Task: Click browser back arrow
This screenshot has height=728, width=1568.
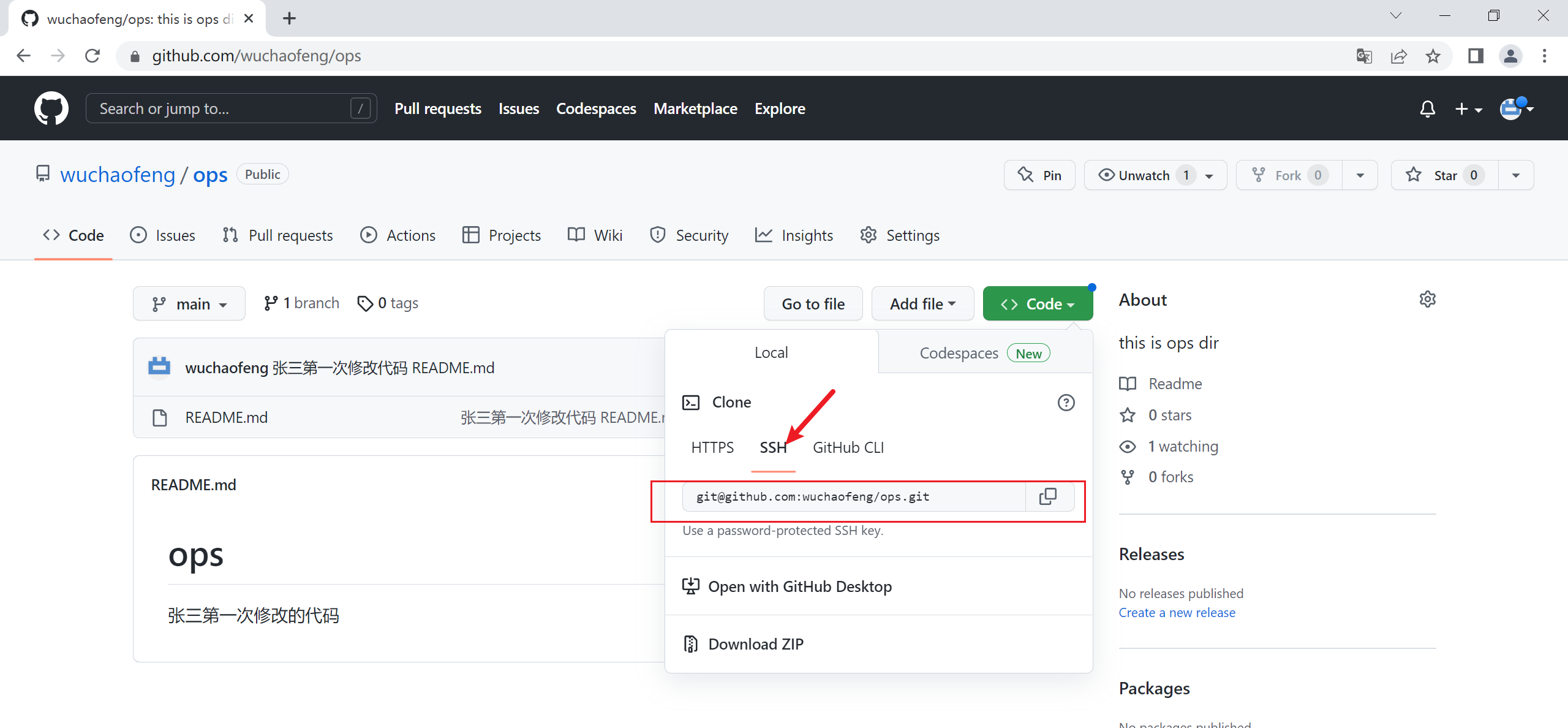Action: pos(23,56)
